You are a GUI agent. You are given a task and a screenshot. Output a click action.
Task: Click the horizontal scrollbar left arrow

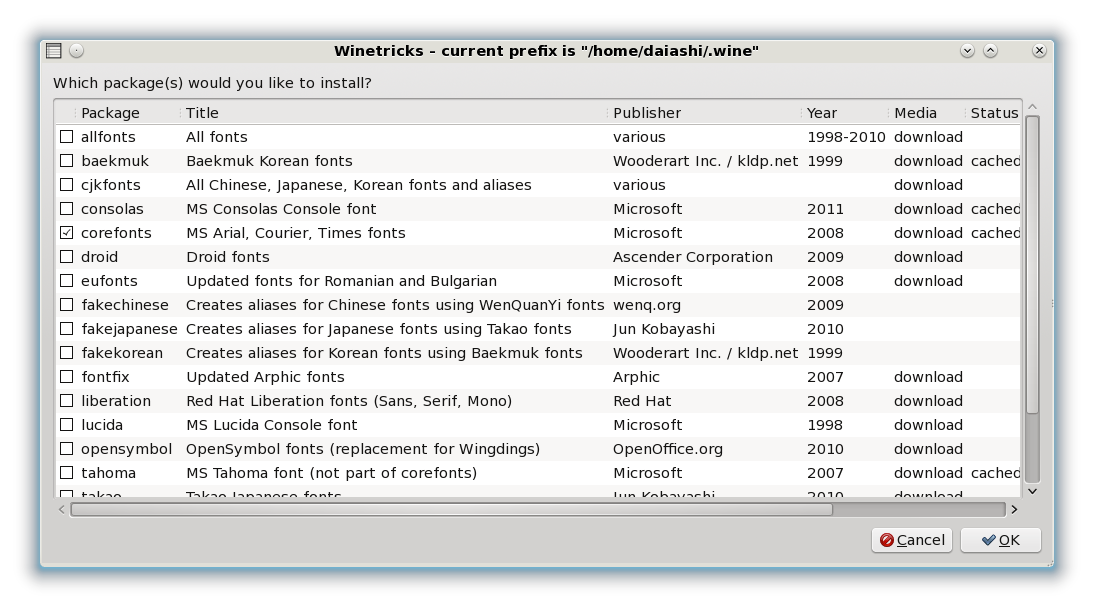(61, 509)
